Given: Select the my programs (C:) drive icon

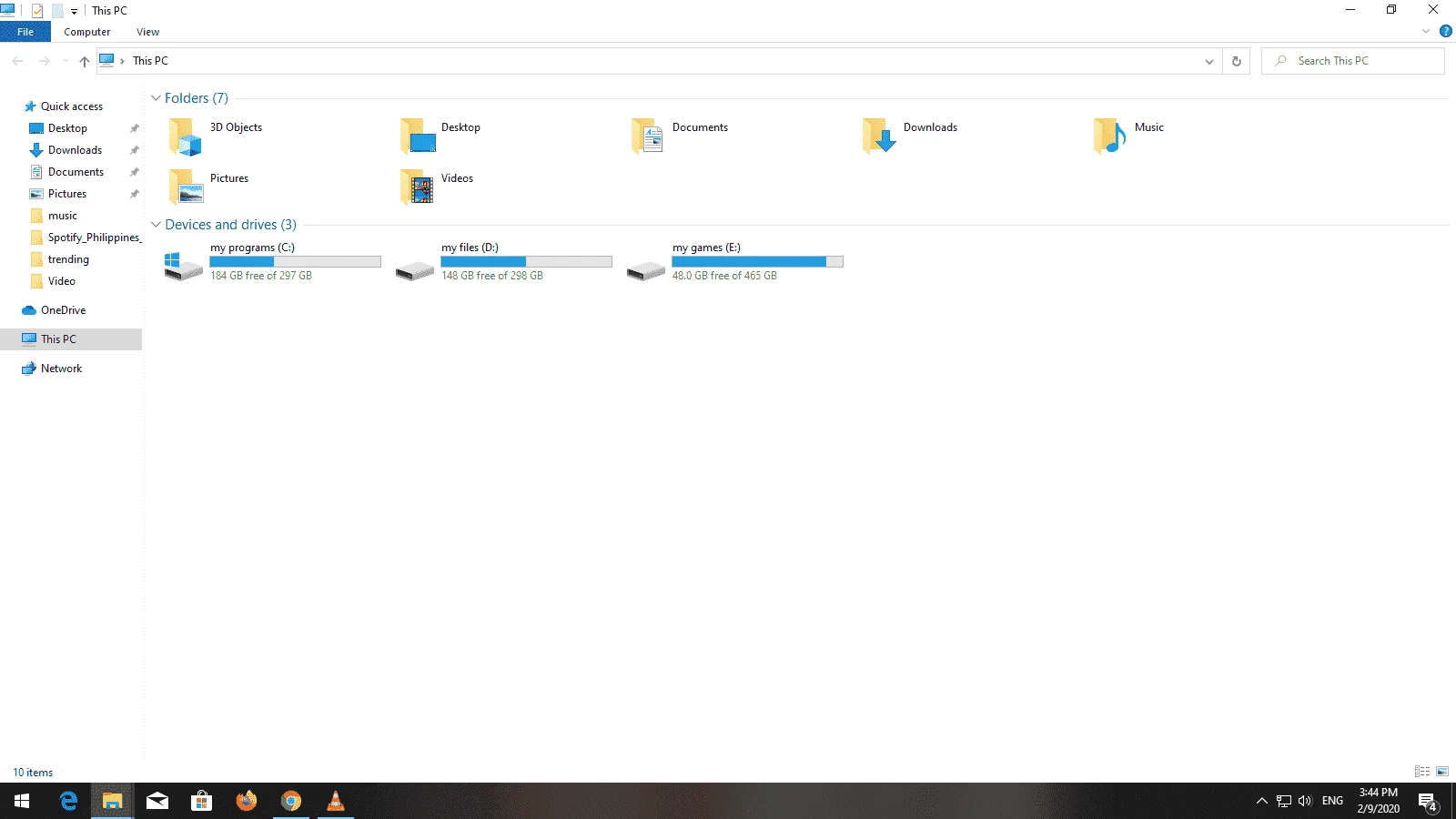Looking at the screenshot, I should point(183,267).
